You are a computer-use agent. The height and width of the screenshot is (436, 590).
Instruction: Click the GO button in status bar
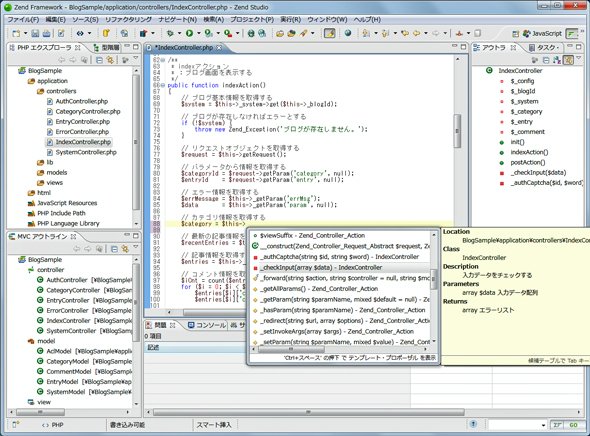coord(573,425)
